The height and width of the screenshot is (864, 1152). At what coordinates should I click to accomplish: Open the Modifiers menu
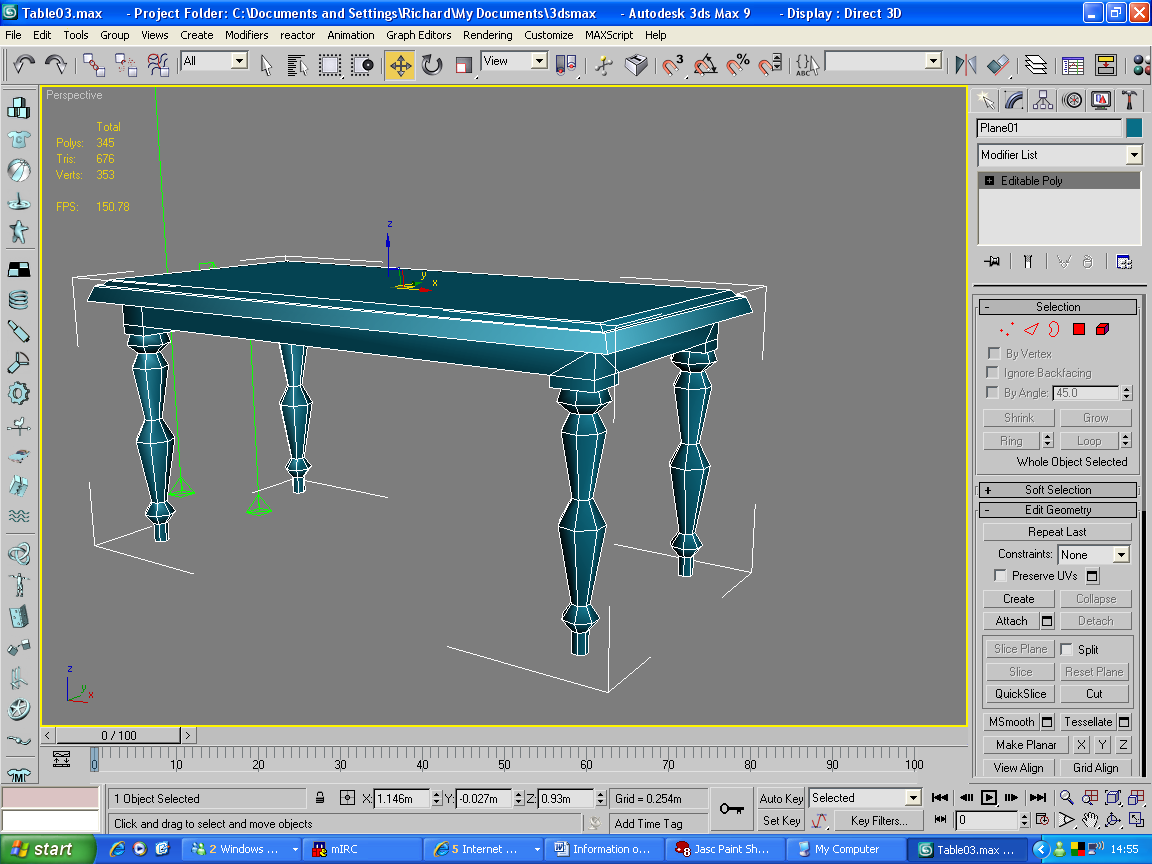(246, 35)
